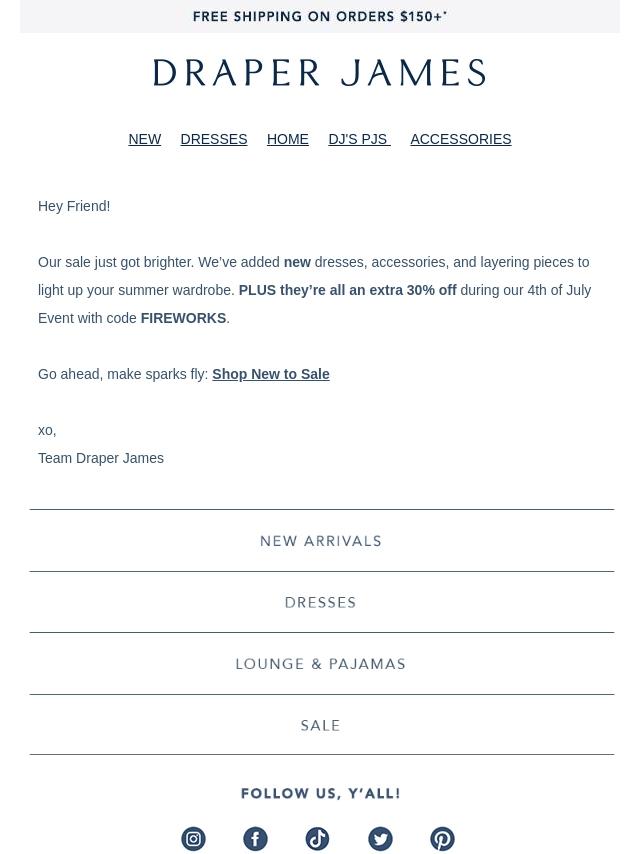Image resolution: width=640 pixels, height=854 pixels.
Task: Select HOME in top navigation
Action: point(288,139)
